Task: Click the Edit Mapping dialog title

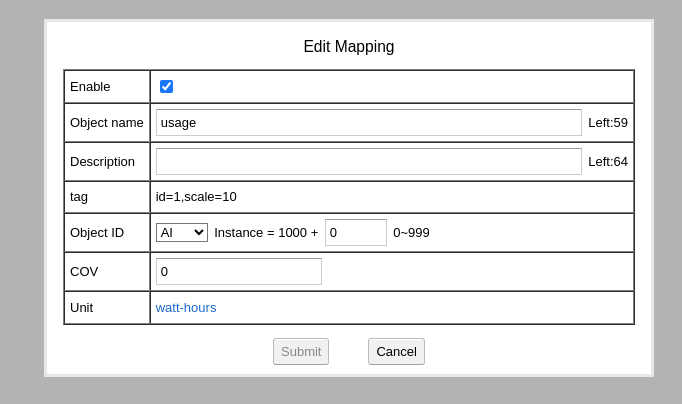Action: (349, 47)
